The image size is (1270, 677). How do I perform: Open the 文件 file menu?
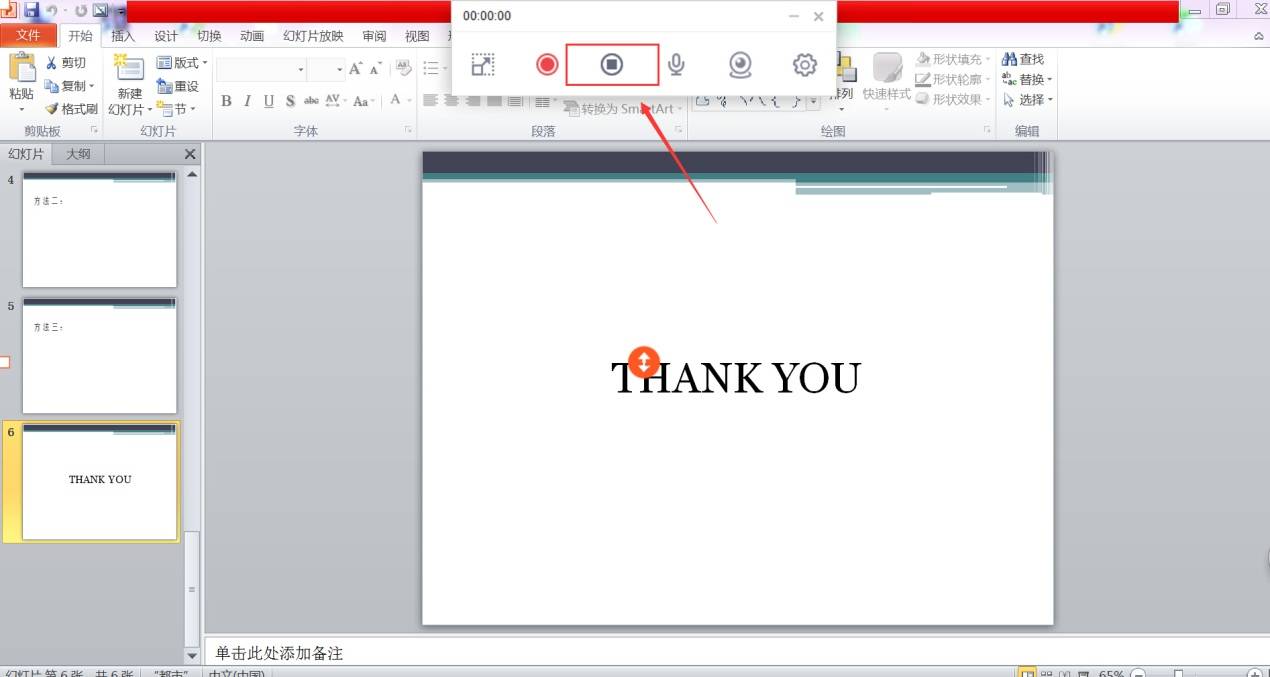click(28, 36)
